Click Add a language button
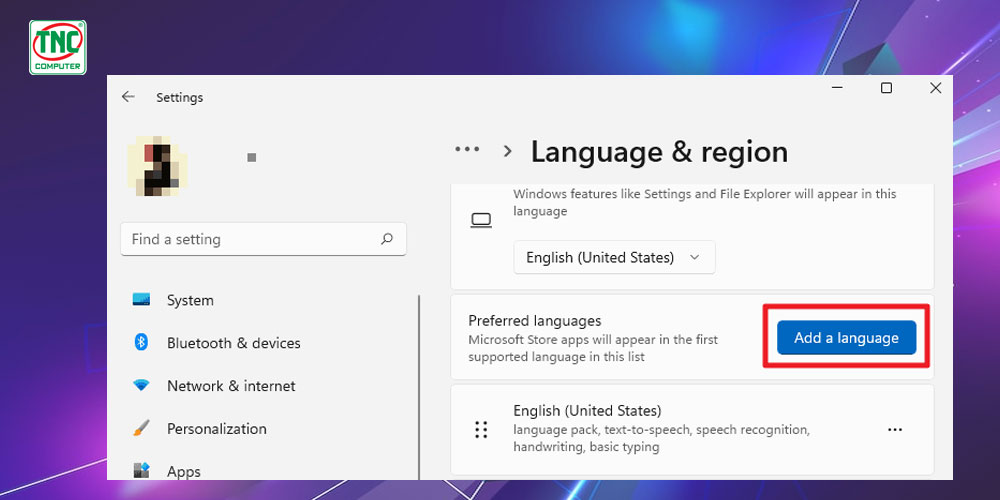The image size is (1000, 500). [x=846, y=337]
